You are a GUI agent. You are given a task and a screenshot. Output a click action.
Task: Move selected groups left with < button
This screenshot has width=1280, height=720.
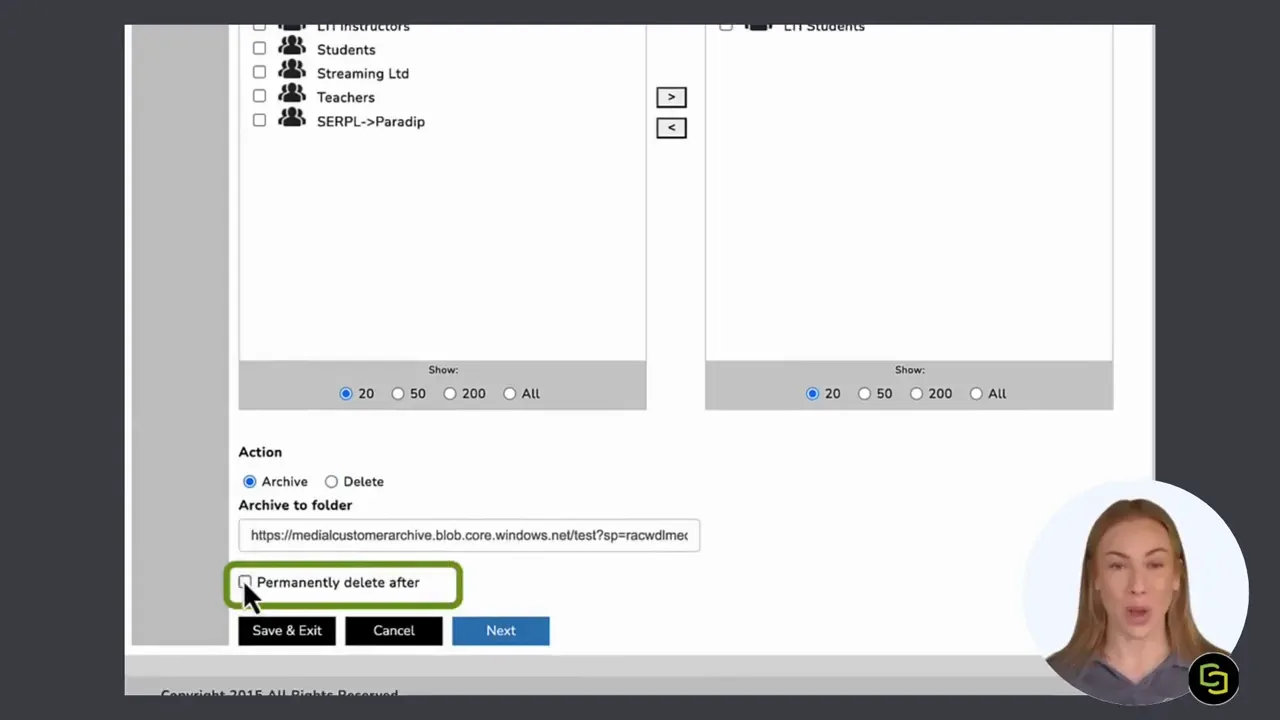pyautogui.click(x=671, y=127)
